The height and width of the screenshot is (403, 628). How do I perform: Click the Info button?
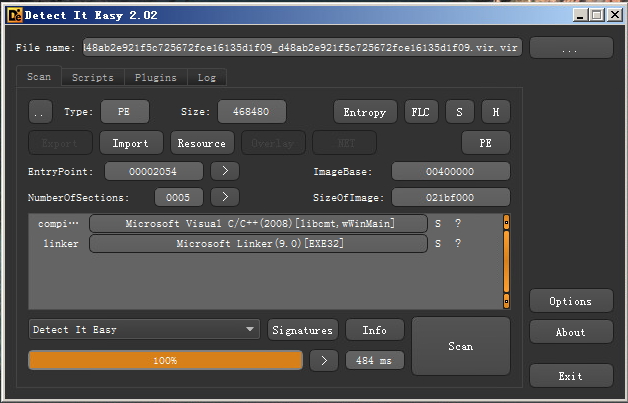tap(374, 330)
